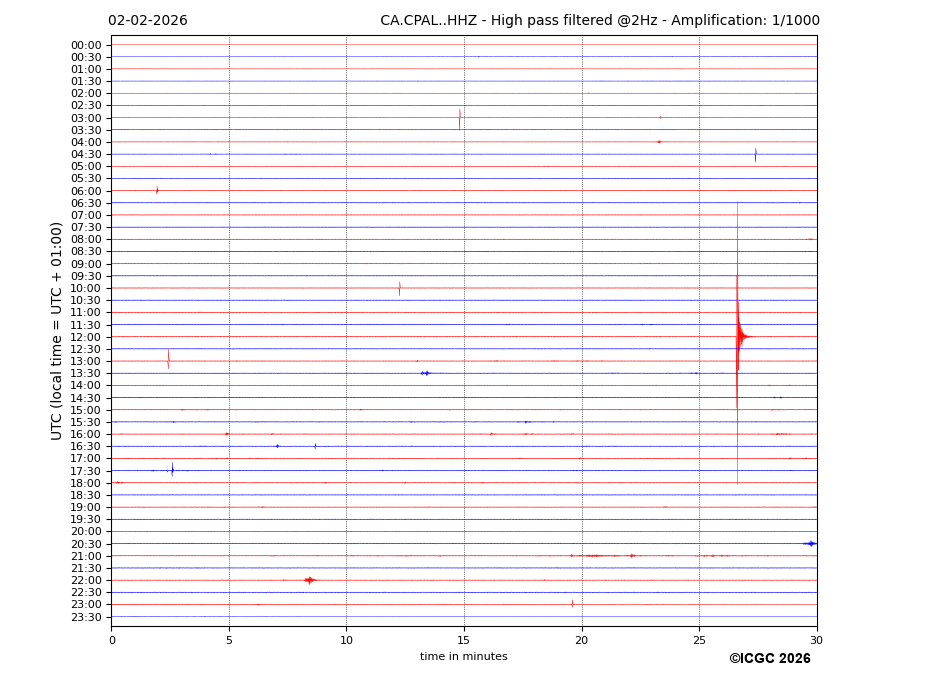The image size is (927, 696).
Task: Click the blue event at end of 20:30 trace
Action: point(810,544)
